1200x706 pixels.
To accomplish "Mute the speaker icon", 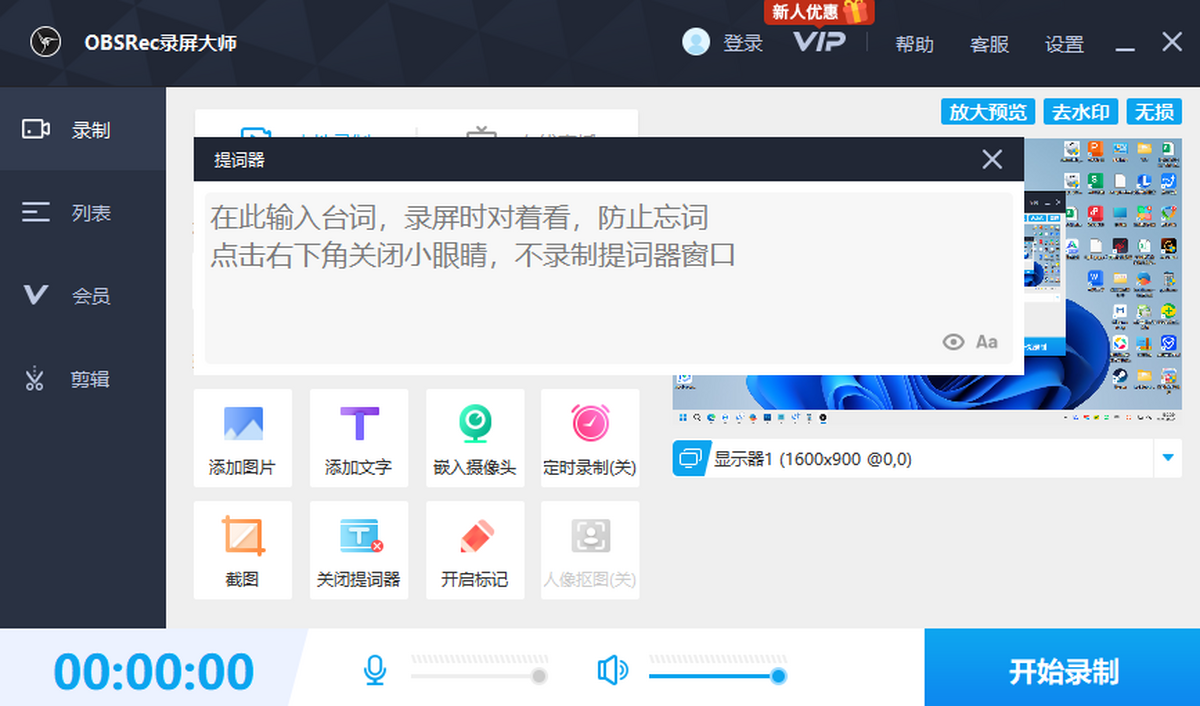I will click(612, 670).
